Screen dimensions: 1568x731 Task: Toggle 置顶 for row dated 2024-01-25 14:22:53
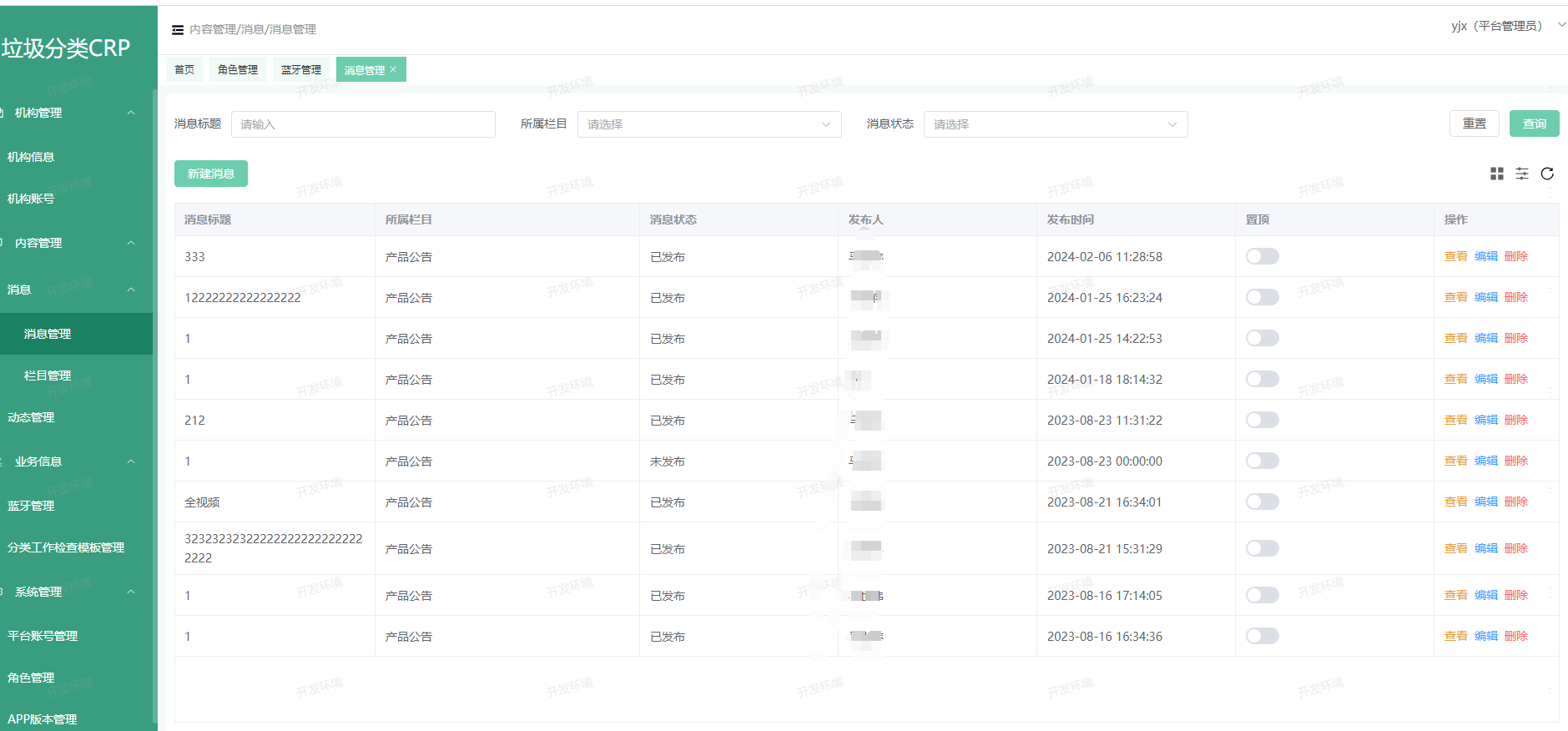1262,338
